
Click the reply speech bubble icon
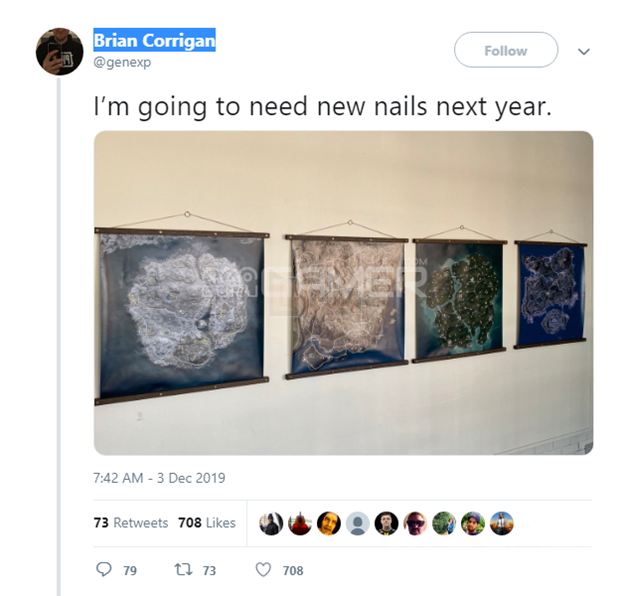103,570
